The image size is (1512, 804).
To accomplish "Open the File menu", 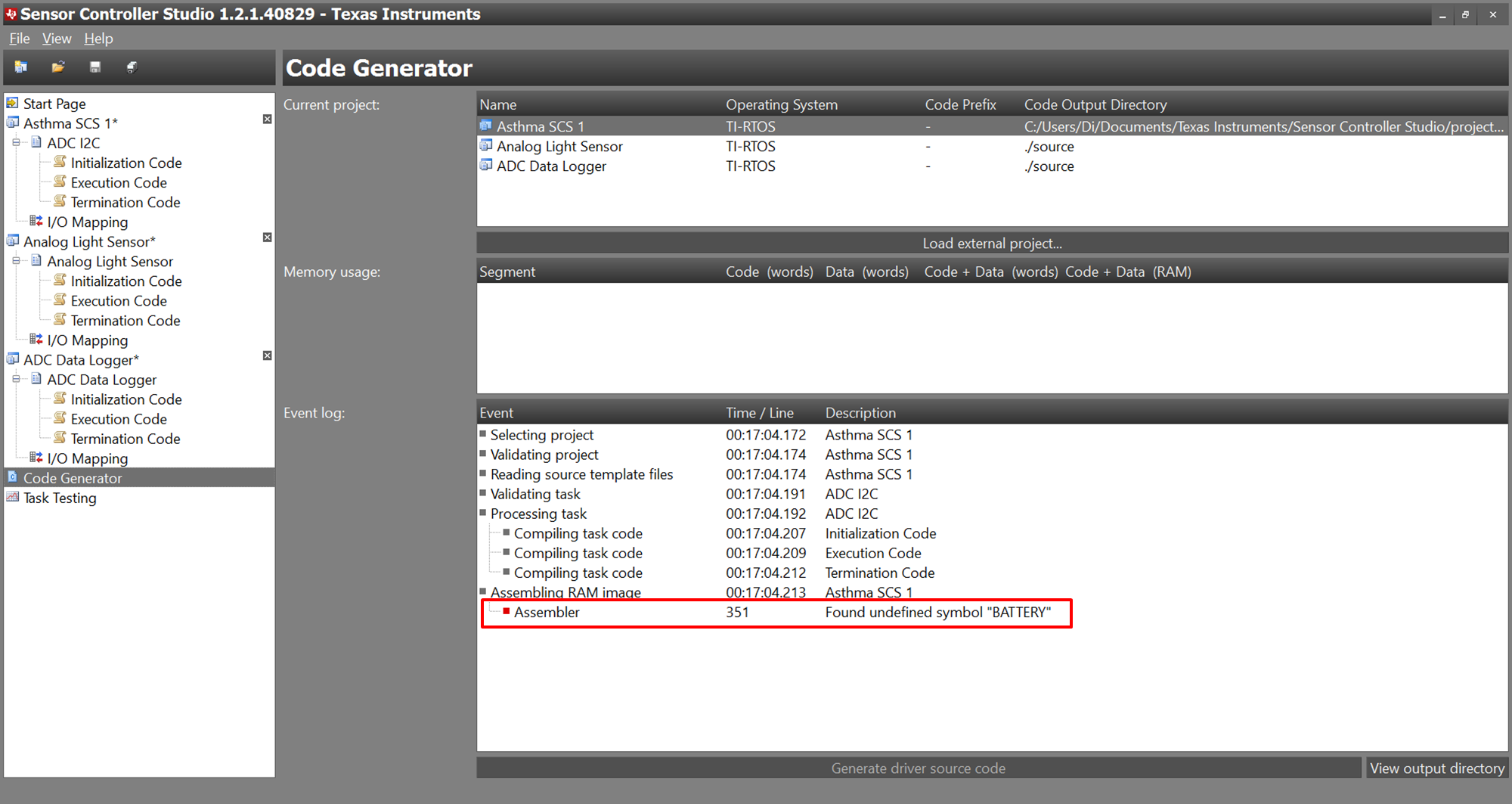I will pyautogui.click(x=18, y=39).
